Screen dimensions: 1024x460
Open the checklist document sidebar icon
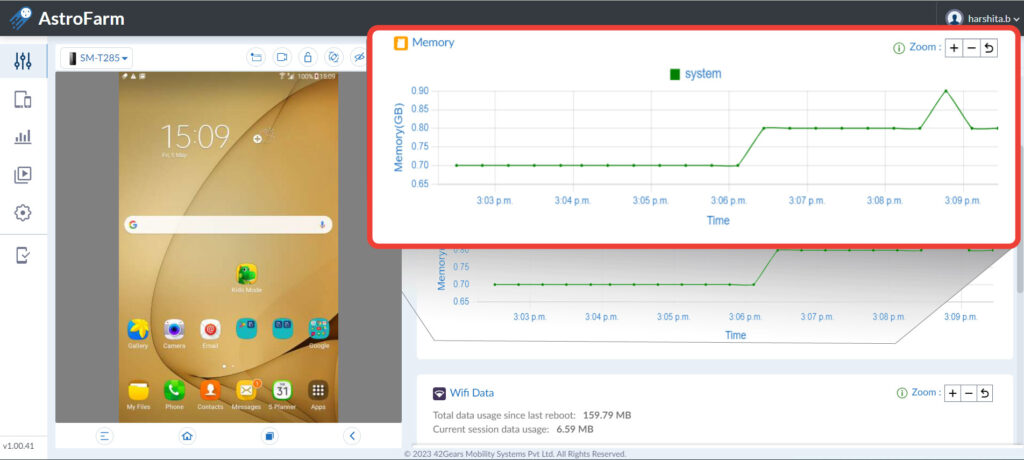point(23,255)
